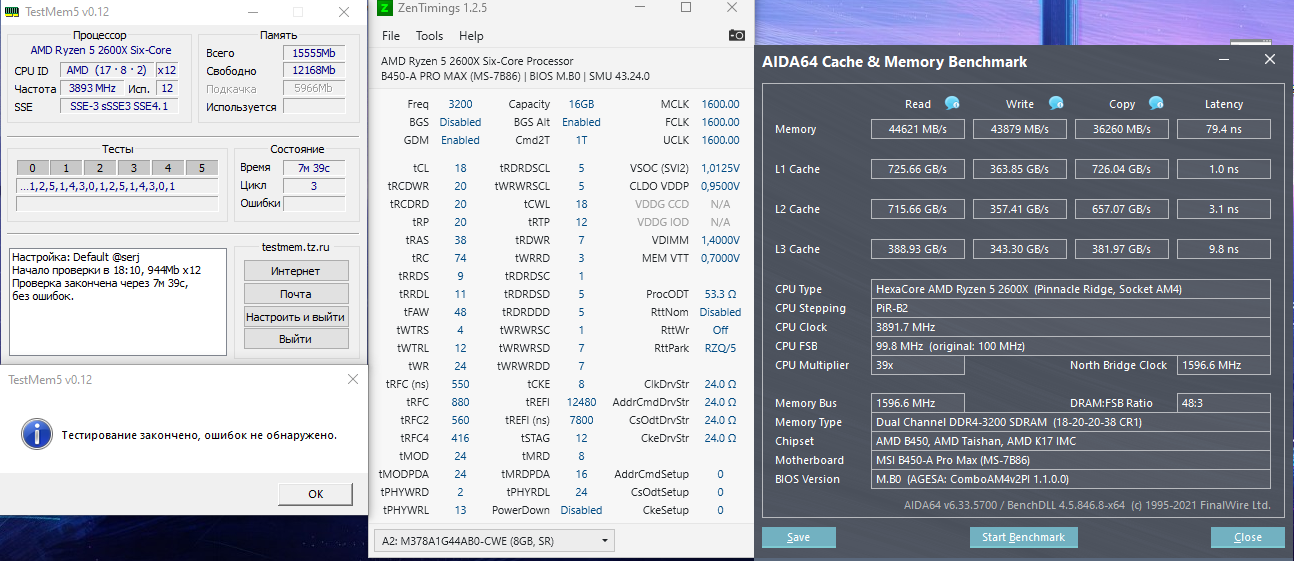Click the ZenTimings Capacity value 16GB
This screenshot has height=561, width=1294.
(582, 104)
